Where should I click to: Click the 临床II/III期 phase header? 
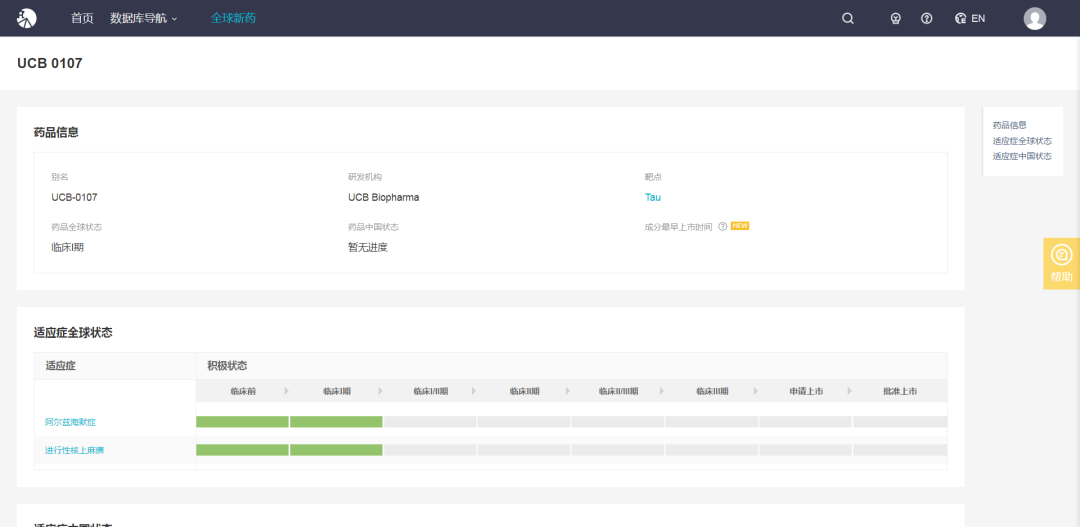tap(618, 391)
